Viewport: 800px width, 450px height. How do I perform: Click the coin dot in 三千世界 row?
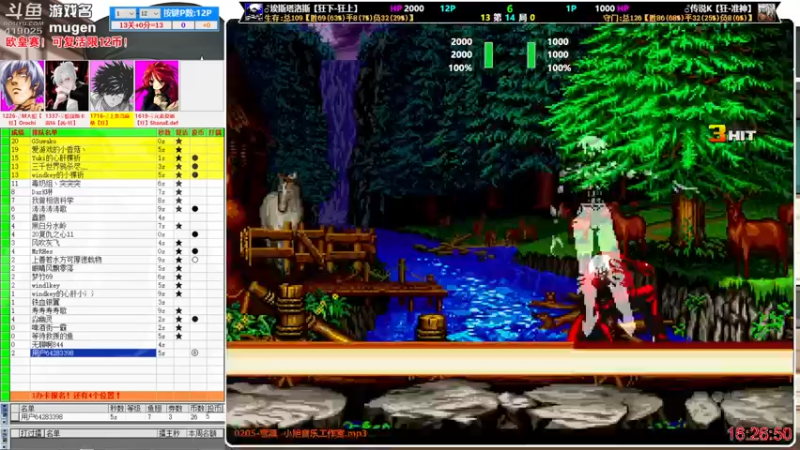click(195, 166)
